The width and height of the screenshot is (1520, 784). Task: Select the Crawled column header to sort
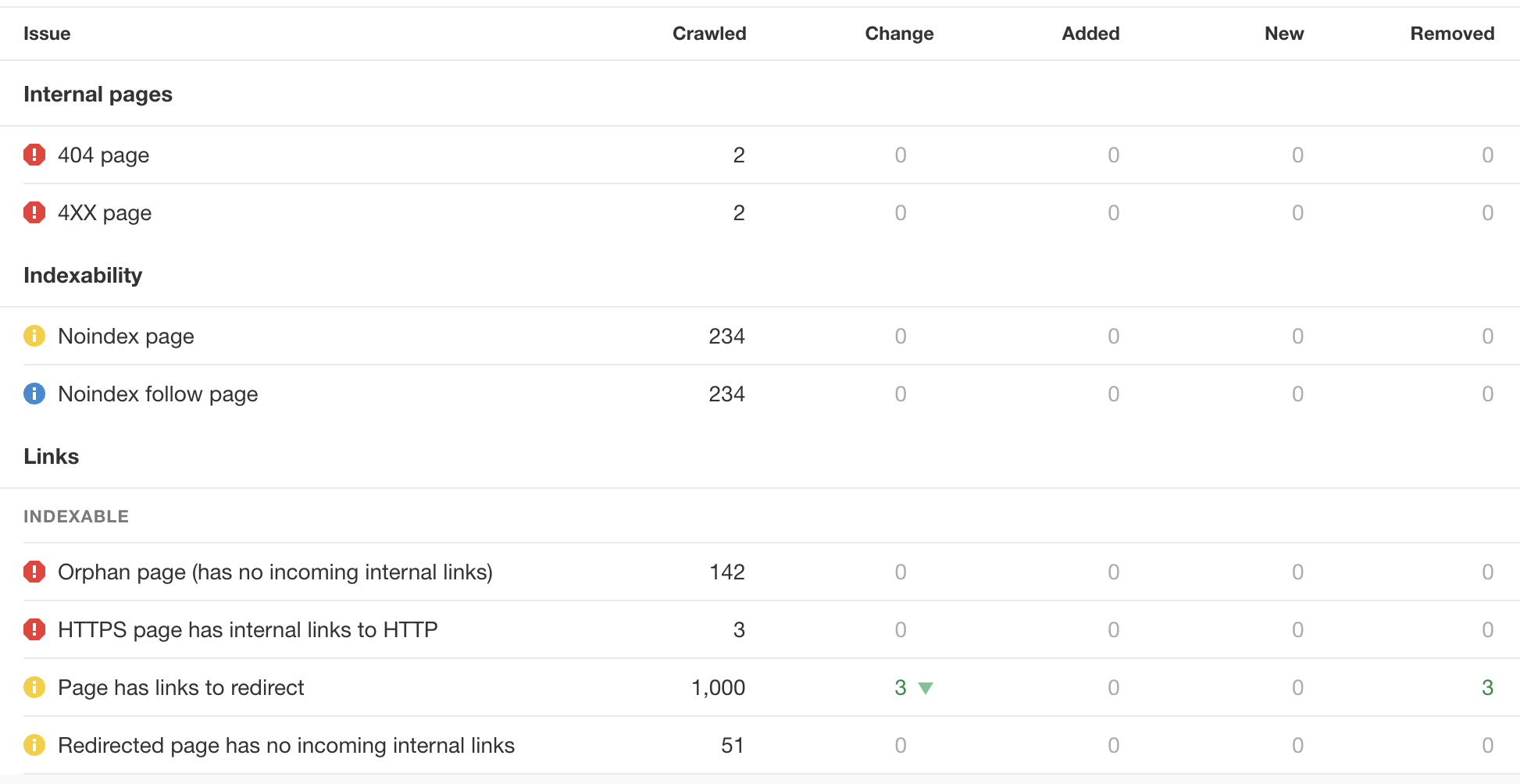click(x=708, y=34)
